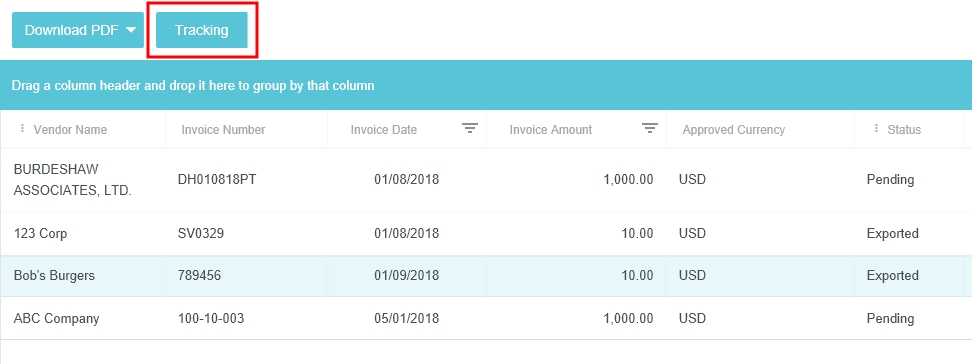Click the 10.00 amount for Bob's Burgers
Image resolution: width=972 pixels, height=364 pixels.
(x=637, y=275)
